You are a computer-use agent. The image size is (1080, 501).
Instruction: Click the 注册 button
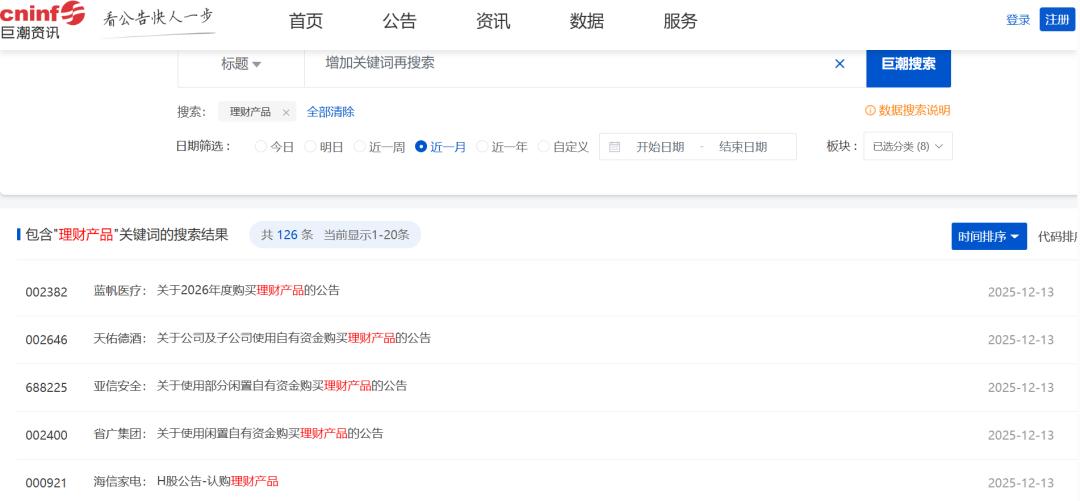(1056, 20)
